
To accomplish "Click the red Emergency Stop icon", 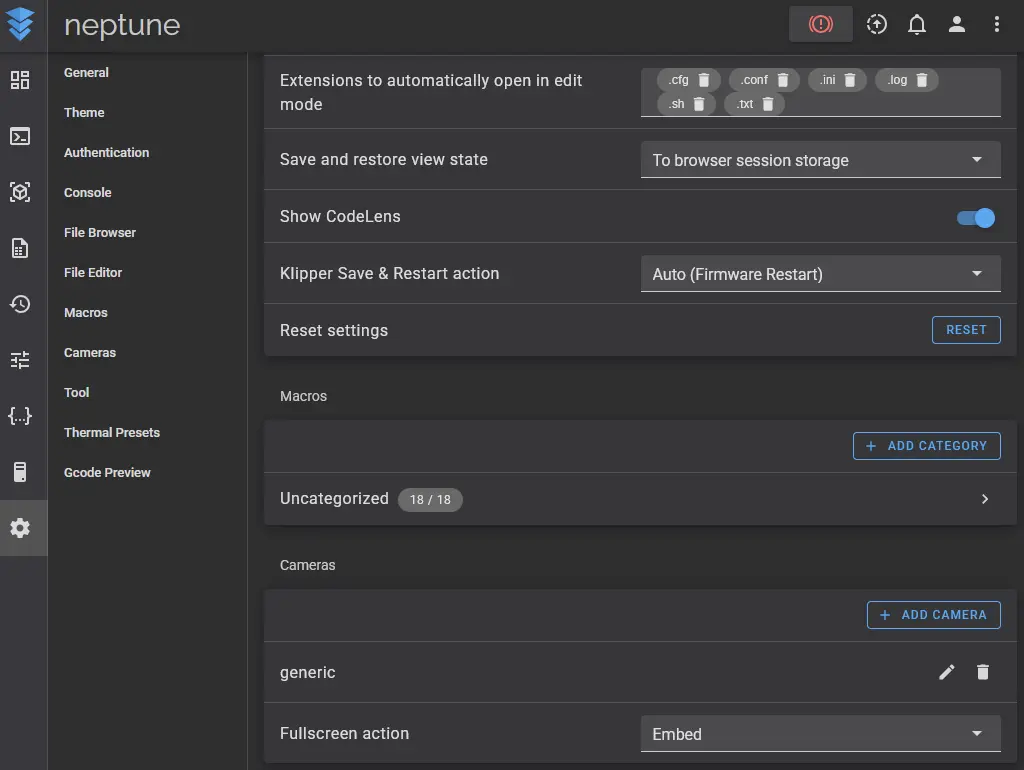I will pyautogui.click(x=820, y=24).
